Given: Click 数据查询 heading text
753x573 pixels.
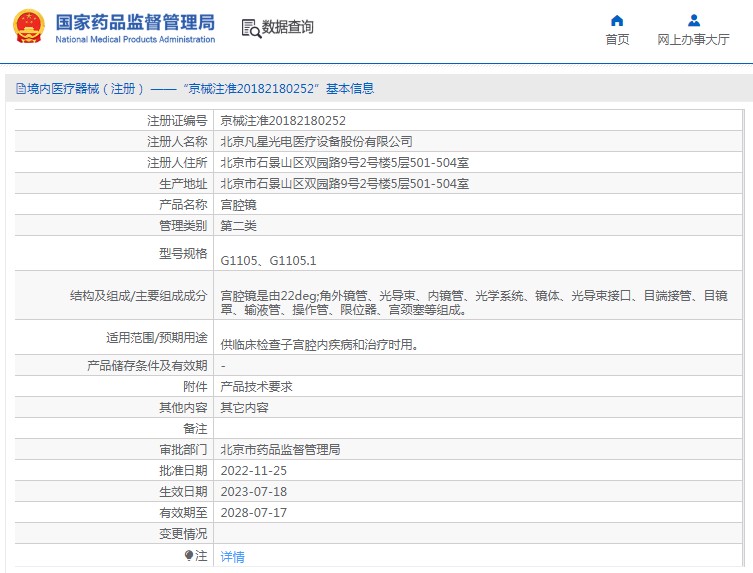Looking at the screenshot, I should pyautogui.click(x=288, y=27).
